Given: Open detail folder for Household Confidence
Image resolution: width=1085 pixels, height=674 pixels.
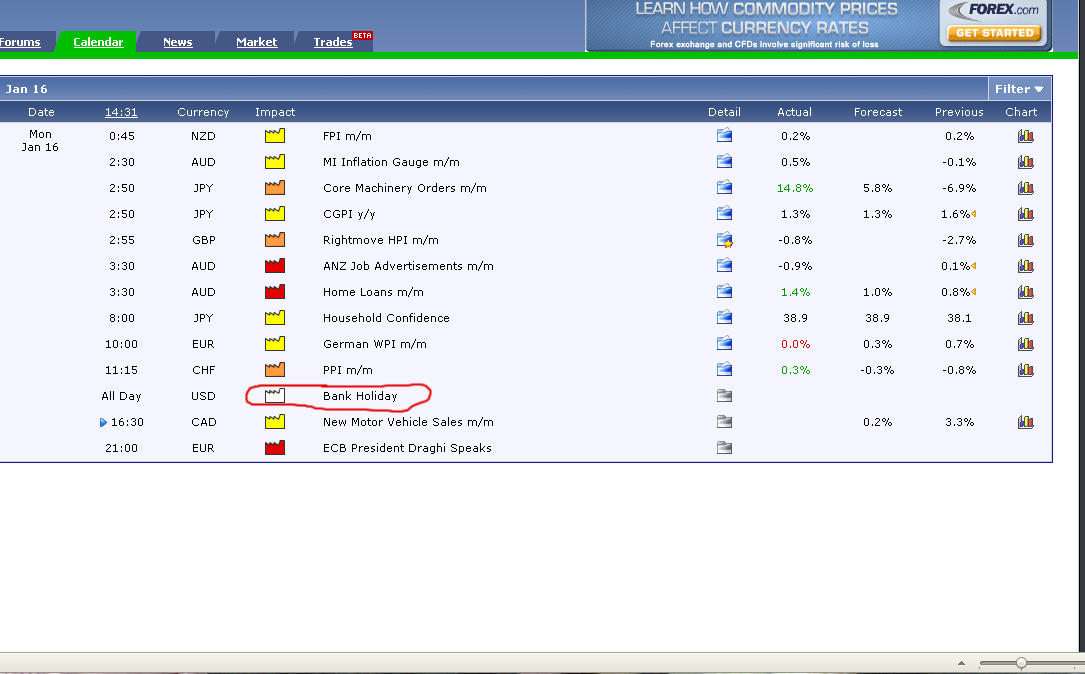Looking at the screenshot, I should click(724, 318).
